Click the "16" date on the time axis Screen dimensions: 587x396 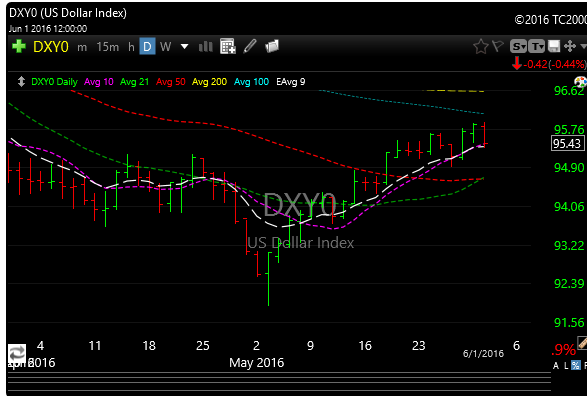[x=365, y=345]
